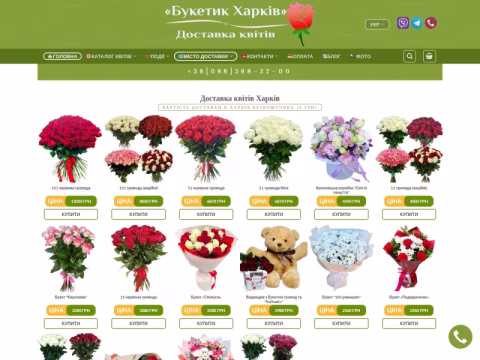This screenshot has height=360, width=480.
Task: Click the Букетик Харків rose logo
Action: (240, 24)
